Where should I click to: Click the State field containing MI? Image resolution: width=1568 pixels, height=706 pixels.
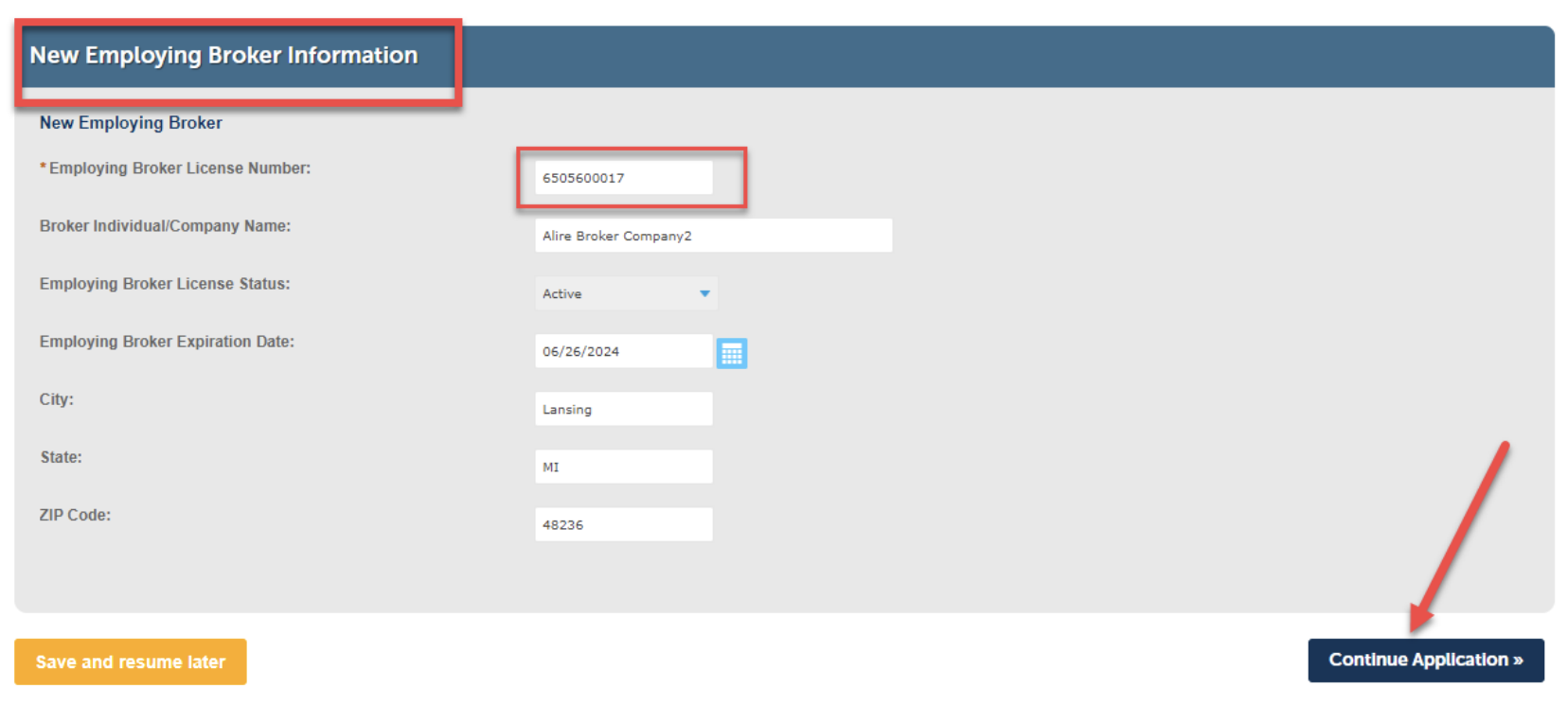pyautogui.click(x=624, y=467)
